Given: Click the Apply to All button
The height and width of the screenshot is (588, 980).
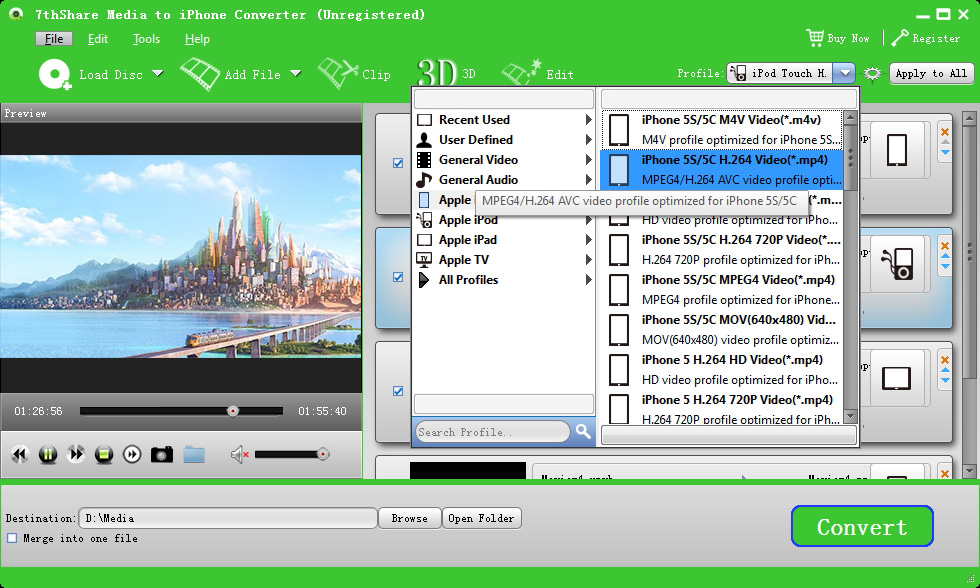Looking at the screenshot, I should 931,73.
